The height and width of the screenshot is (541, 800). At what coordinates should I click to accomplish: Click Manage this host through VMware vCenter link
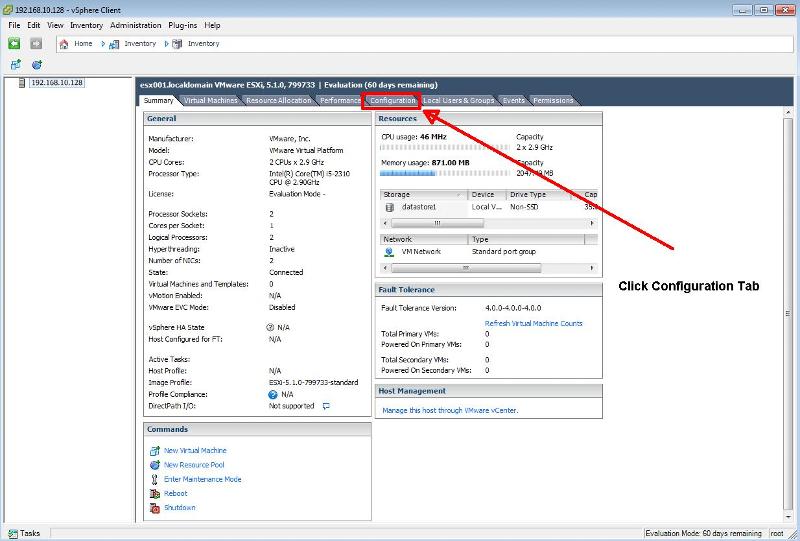point(450,410)
